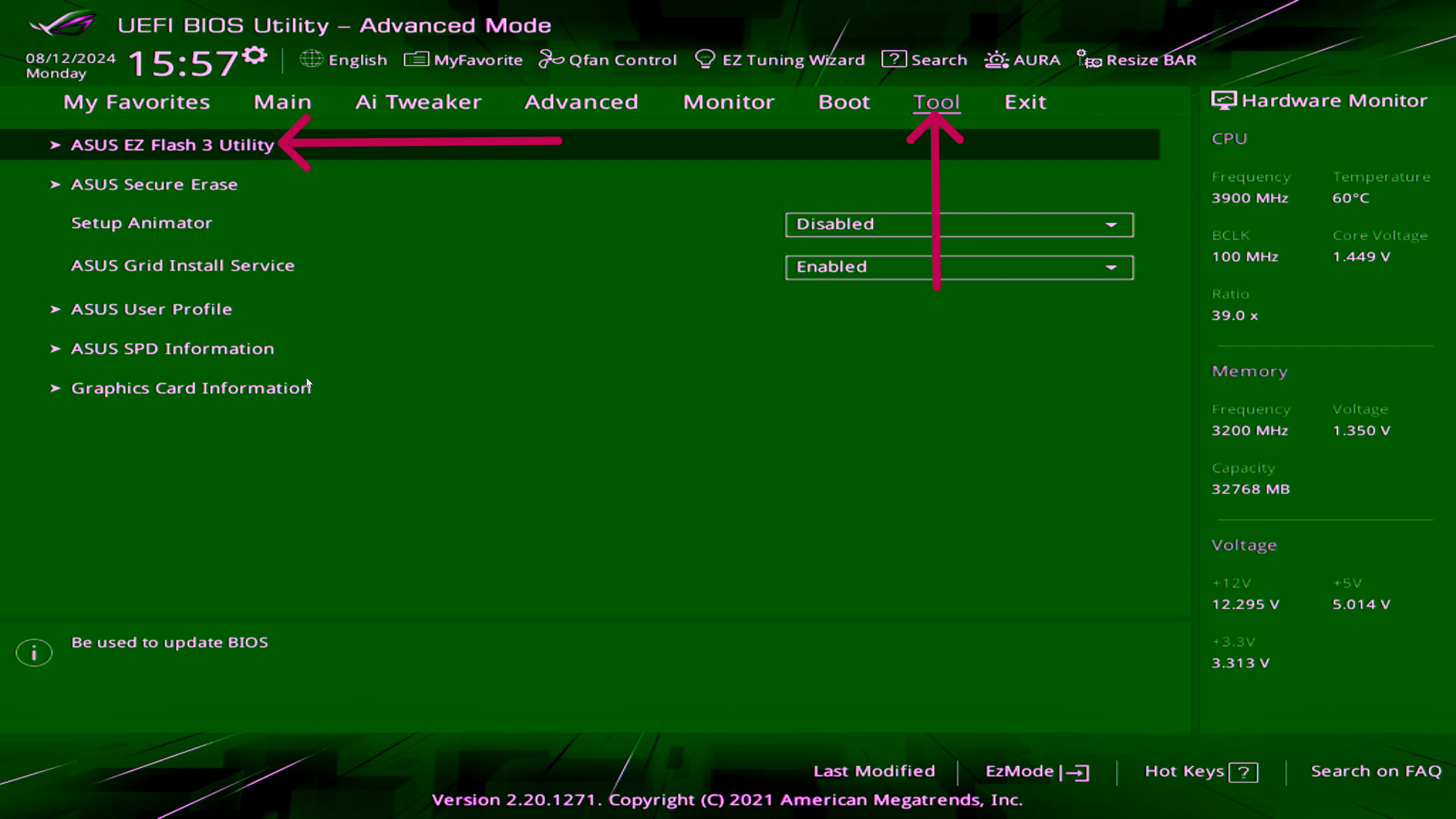This screenshot has width=1456, height=819.
Task: Click +12V reading 12.295 V
Action: [x=1245, y=605]
